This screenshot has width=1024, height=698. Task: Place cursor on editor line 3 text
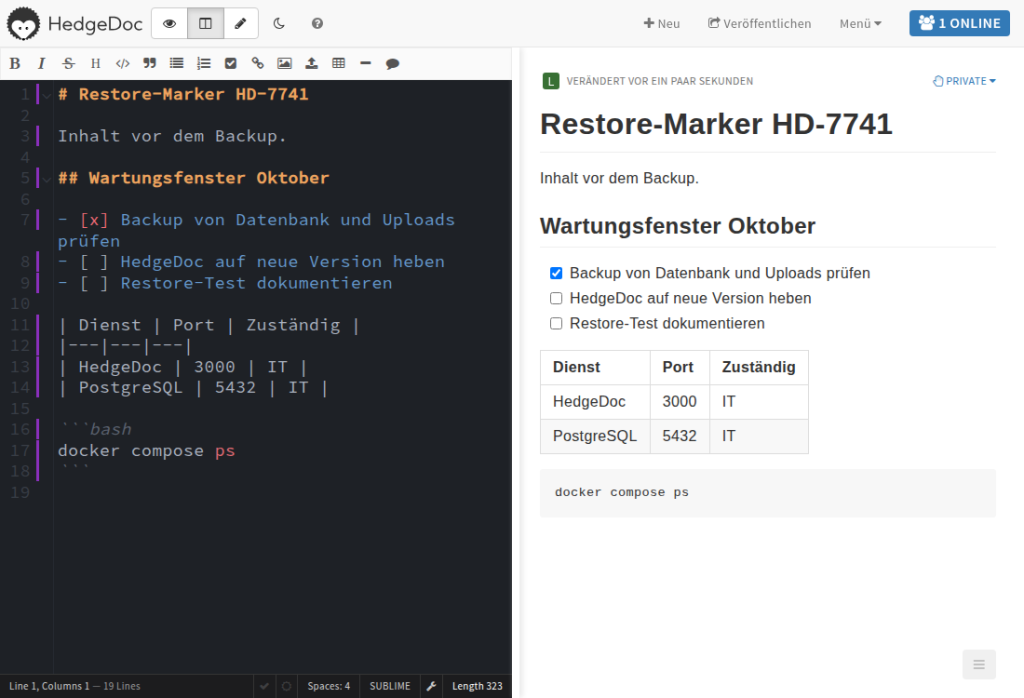click(x=172, y=136)
